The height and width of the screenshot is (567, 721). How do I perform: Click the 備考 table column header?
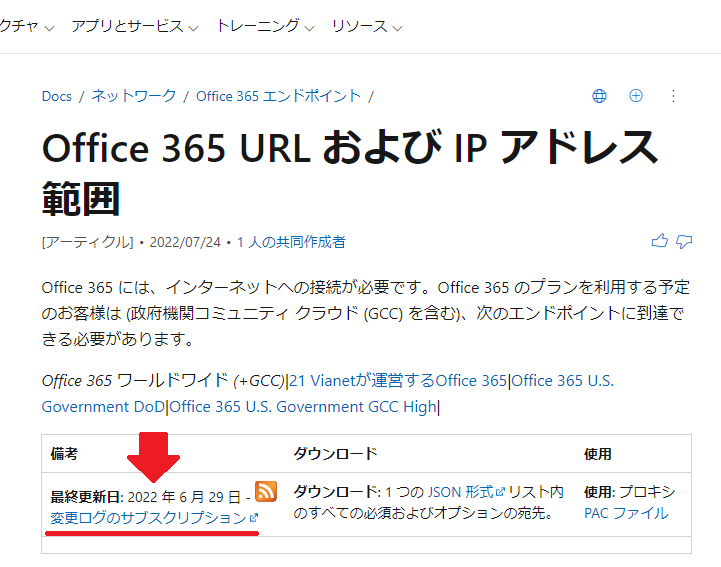click(64, 453)
